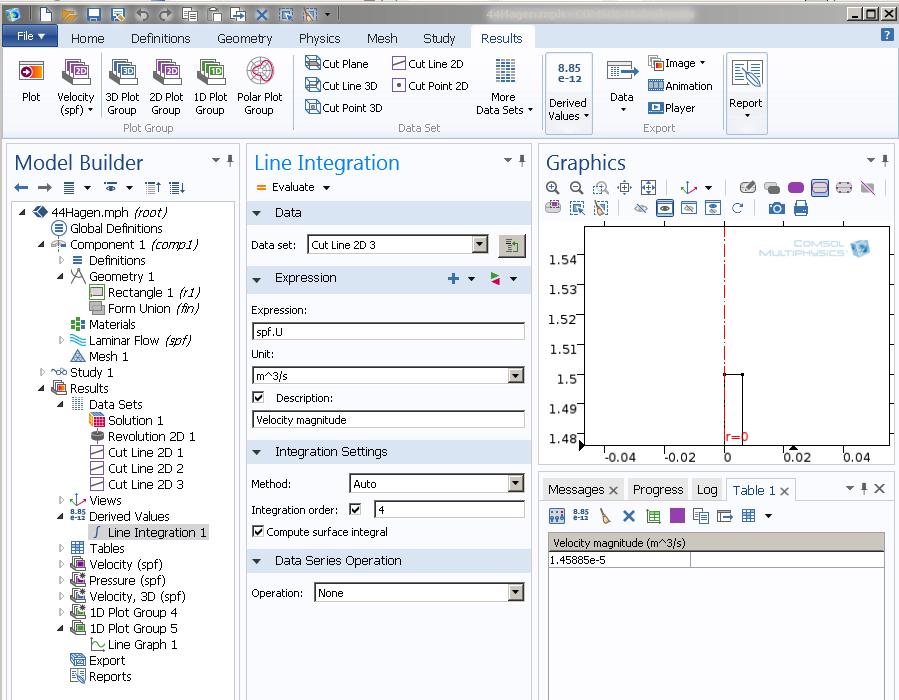Image resolution: width=899 pixels, height=700 pixels.
Task: Click the blue X delete icon in Table toolbar
Action: [x=628, y=516]
